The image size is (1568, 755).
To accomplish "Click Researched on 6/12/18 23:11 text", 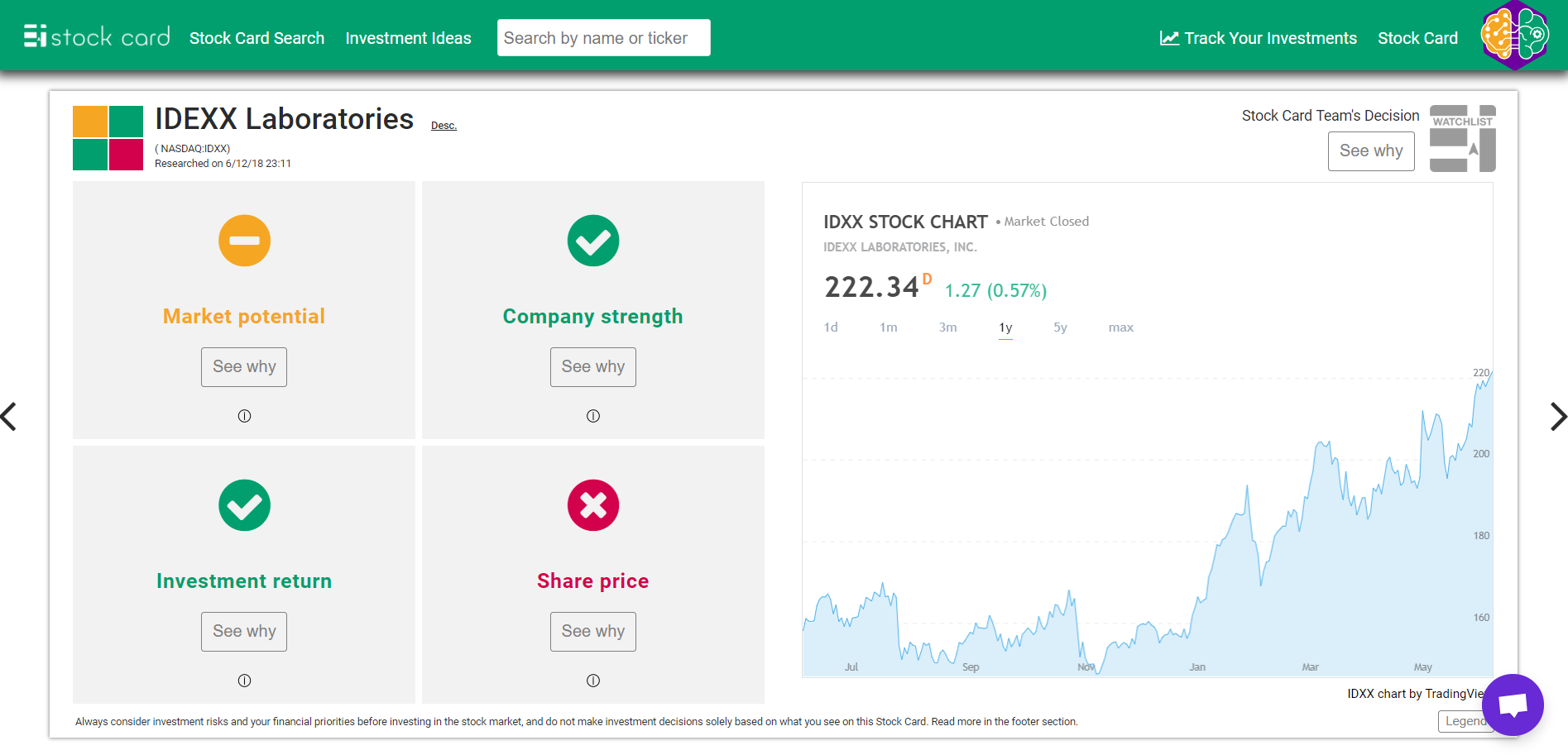I will (223, 164).
